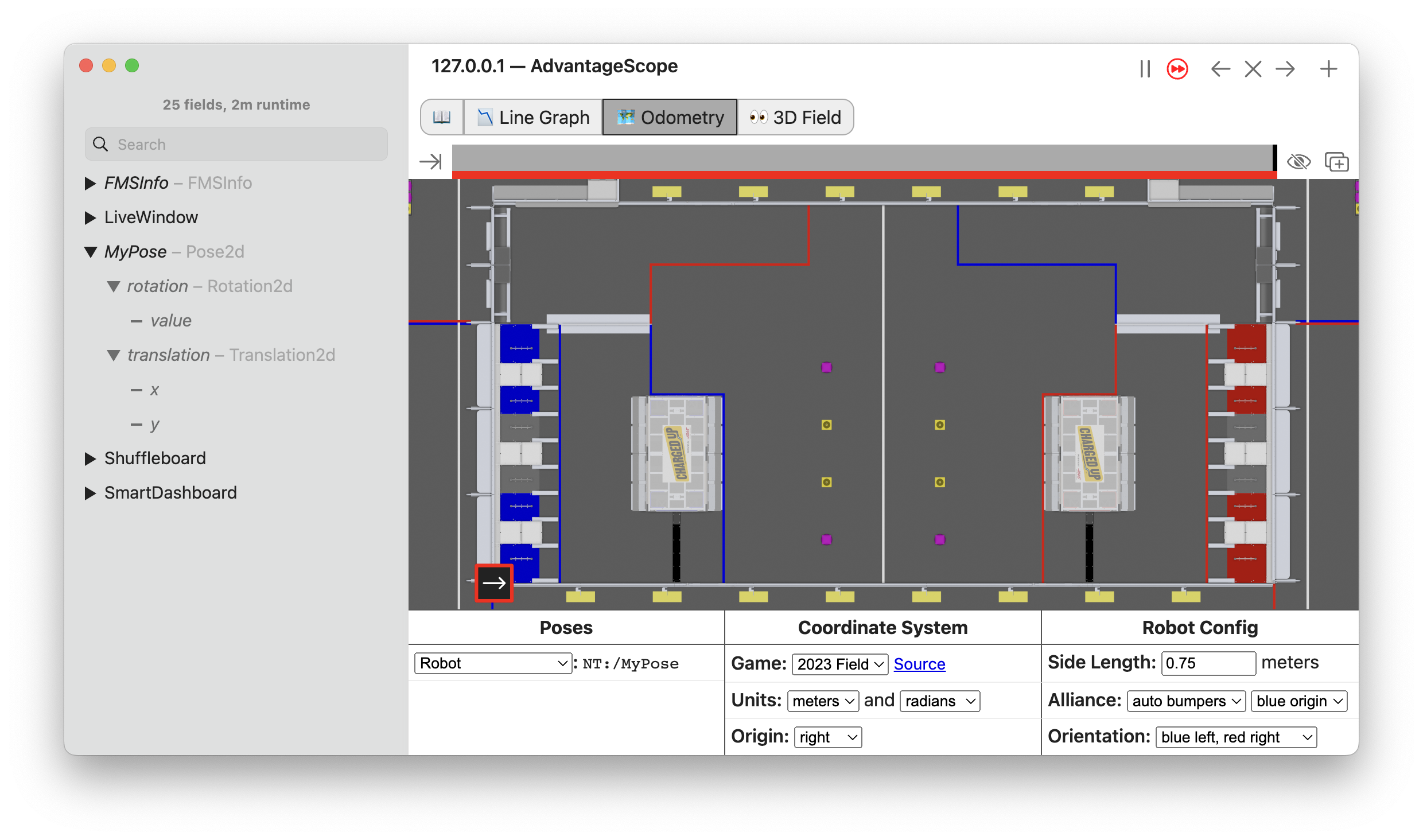Focus the Search fields input
This screenshot has height=840, width=1423.
(236, 144)
